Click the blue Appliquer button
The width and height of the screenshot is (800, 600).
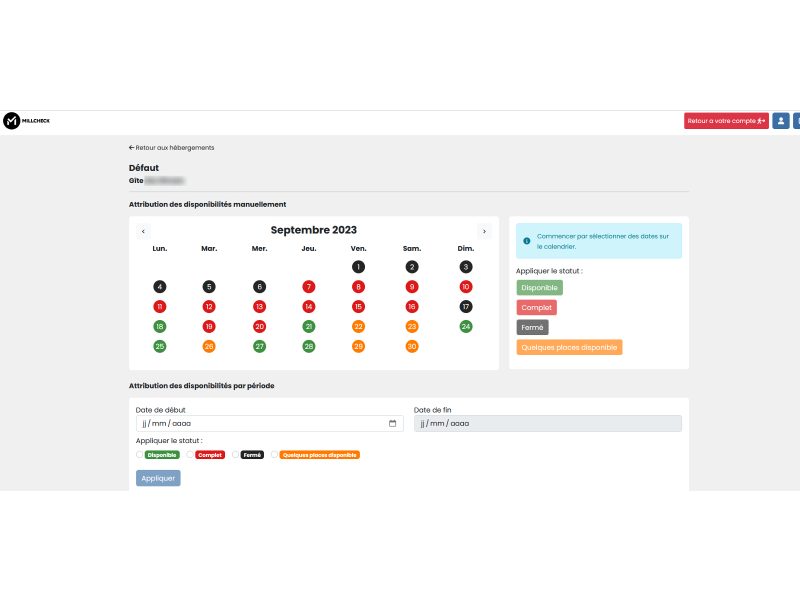(158, 478)
